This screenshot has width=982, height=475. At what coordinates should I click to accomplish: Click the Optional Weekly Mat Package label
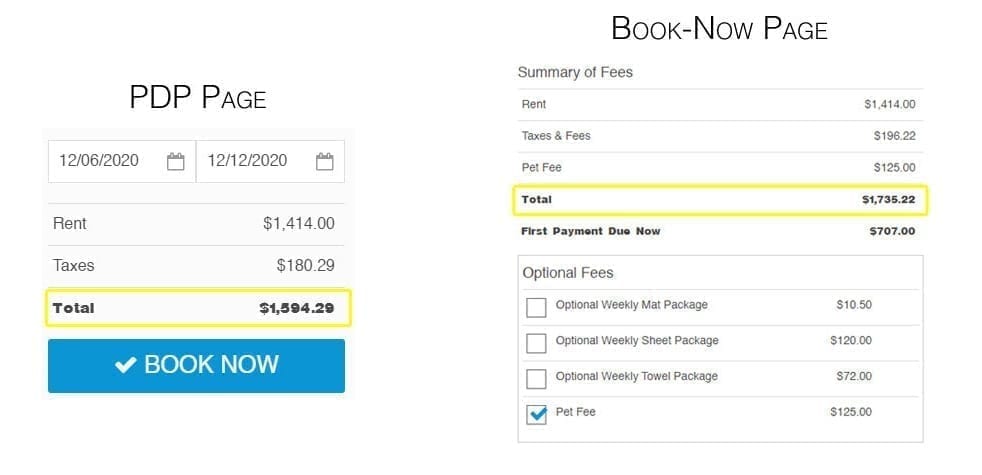(631, 305)
